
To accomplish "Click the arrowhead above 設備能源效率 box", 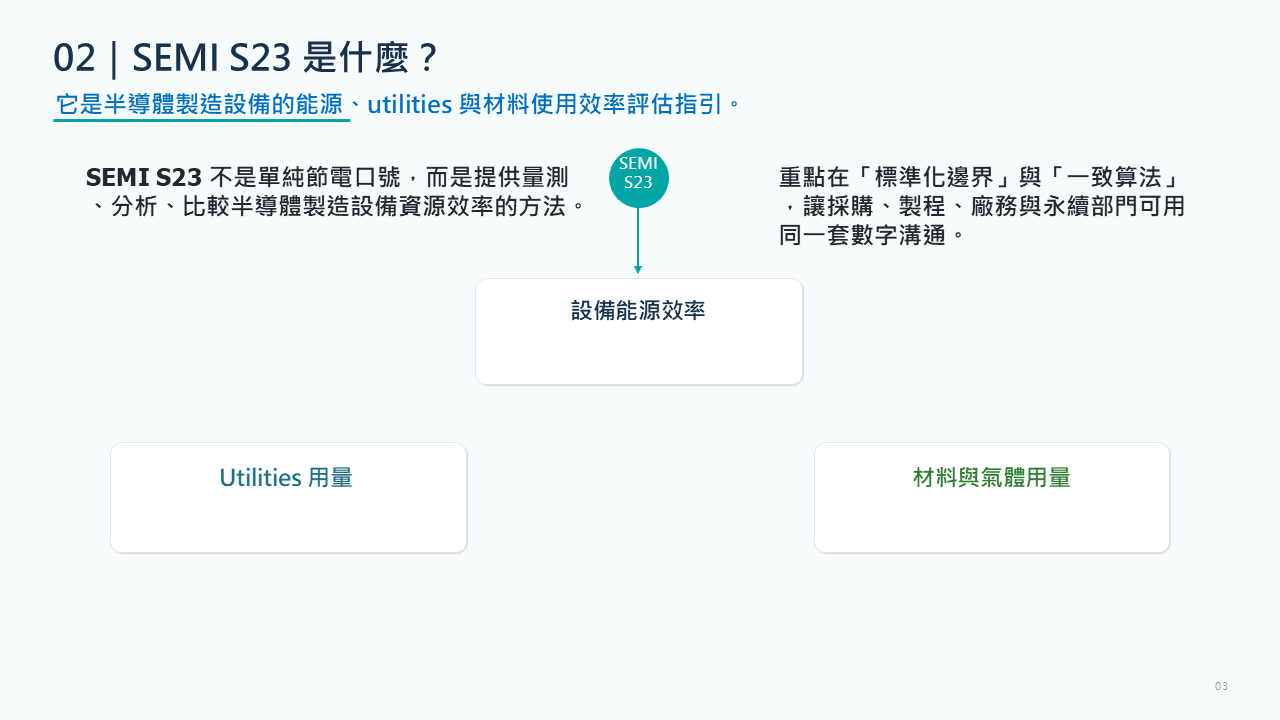I will coord(638,270).
